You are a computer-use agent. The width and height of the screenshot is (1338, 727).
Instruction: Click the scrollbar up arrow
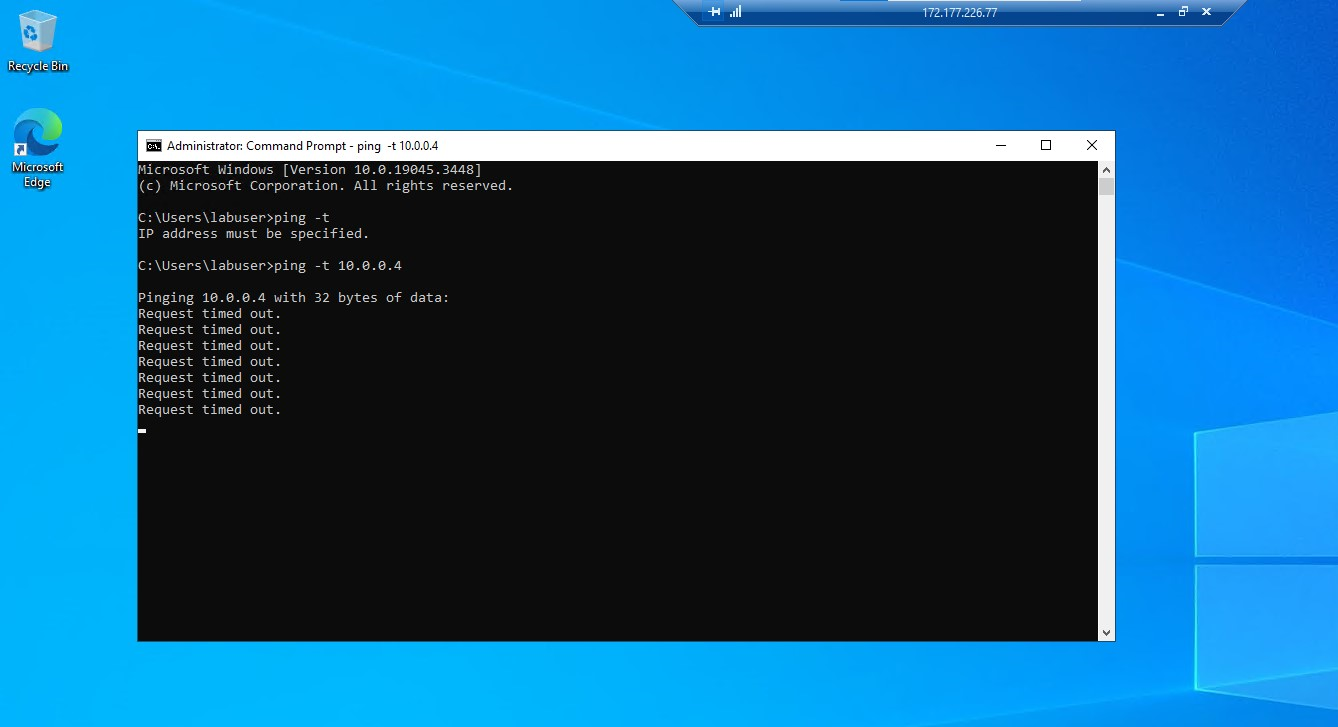pos(1106,169)
